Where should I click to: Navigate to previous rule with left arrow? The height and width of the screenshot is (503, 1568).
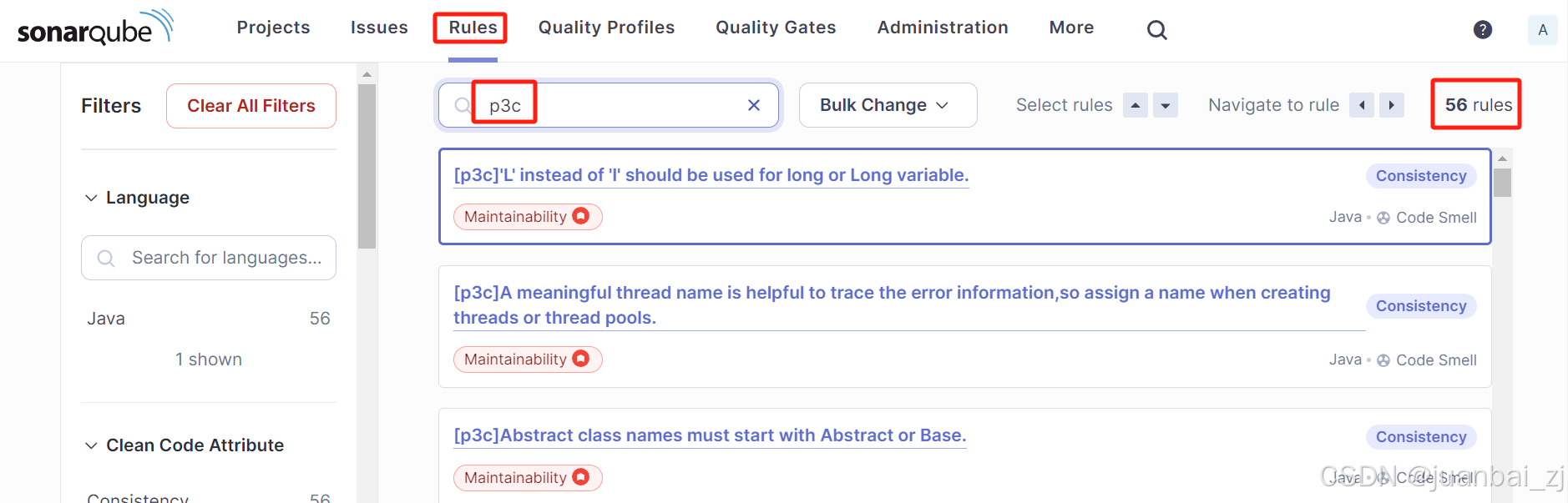pyautogui.click(x=1362, y=105)
